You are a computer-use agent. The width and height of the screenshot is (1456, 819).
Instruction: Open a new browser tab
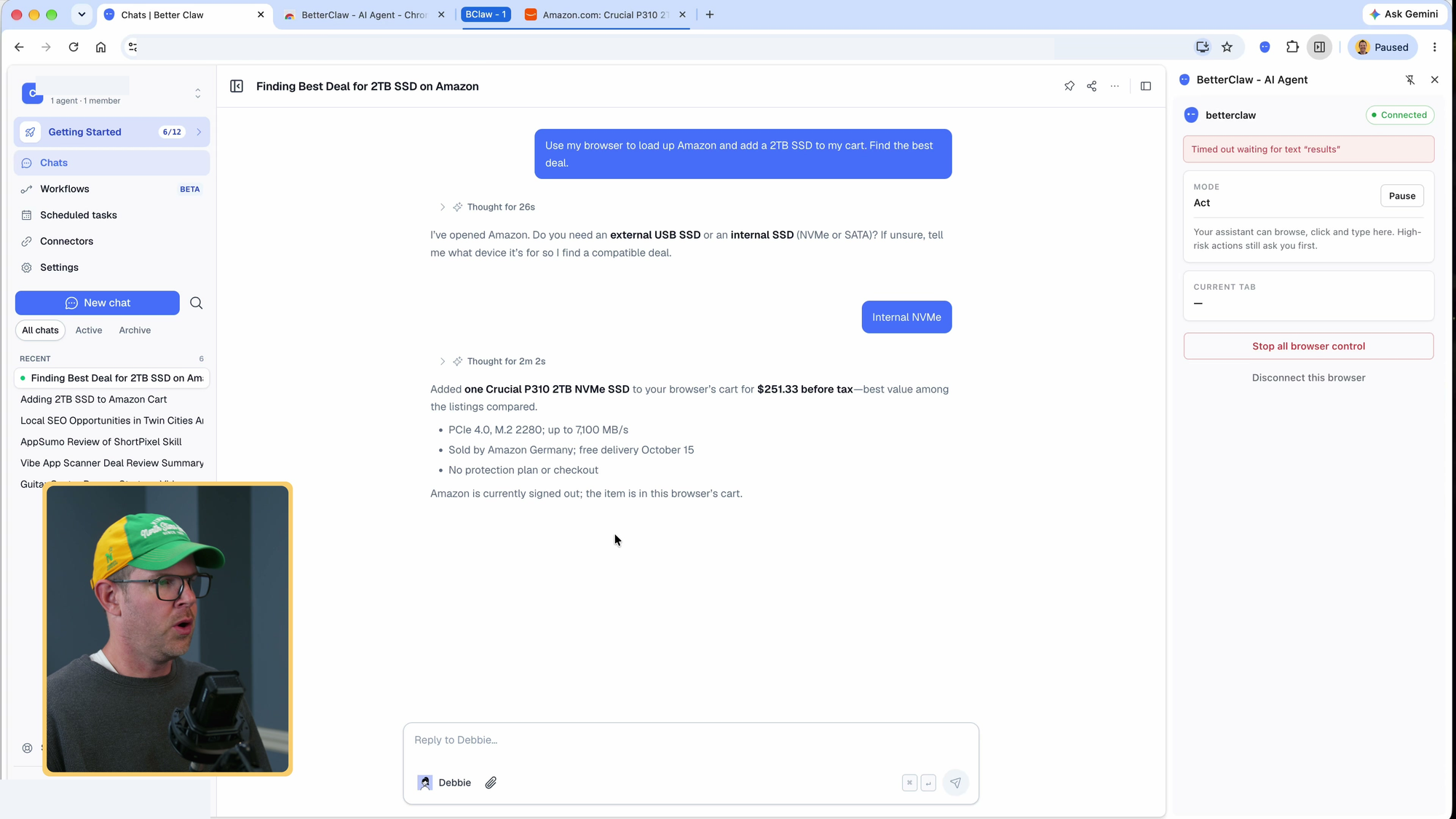[x=710, y=15]
